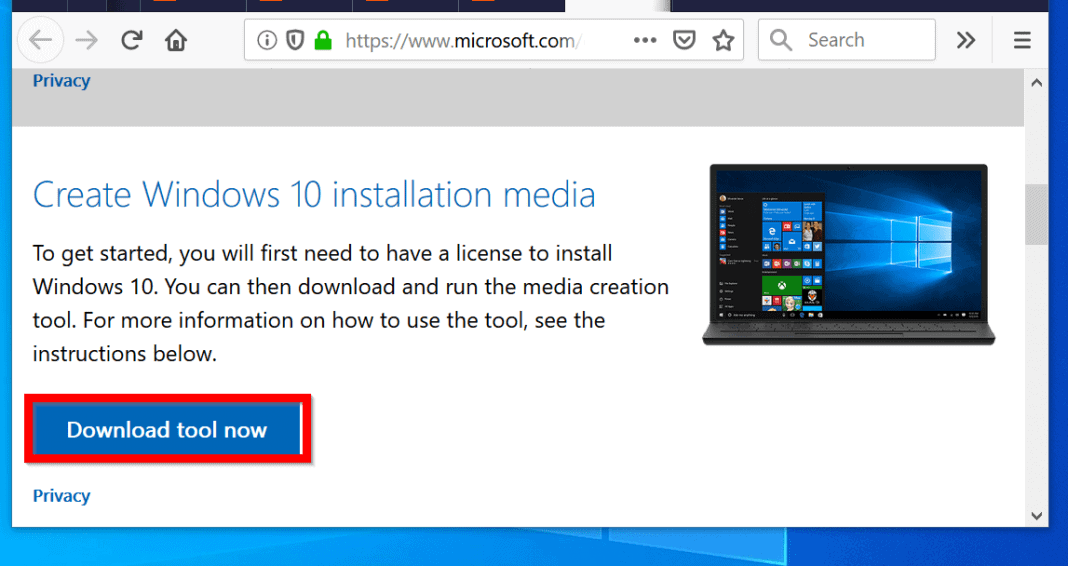Open the Firefox hamburger menu
1068x566 pixels.
coord(1022,40)
